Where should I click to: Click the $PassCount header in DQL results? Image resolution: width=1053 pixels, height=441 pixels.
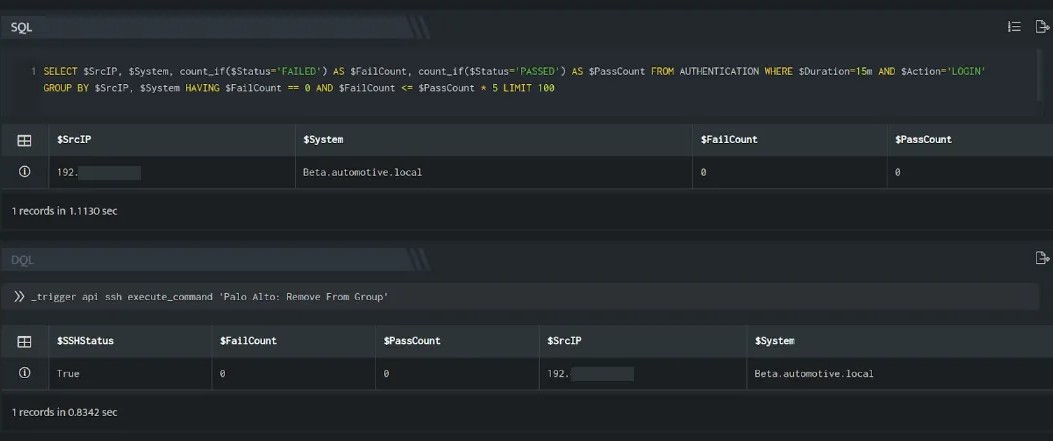pos(457,341)
